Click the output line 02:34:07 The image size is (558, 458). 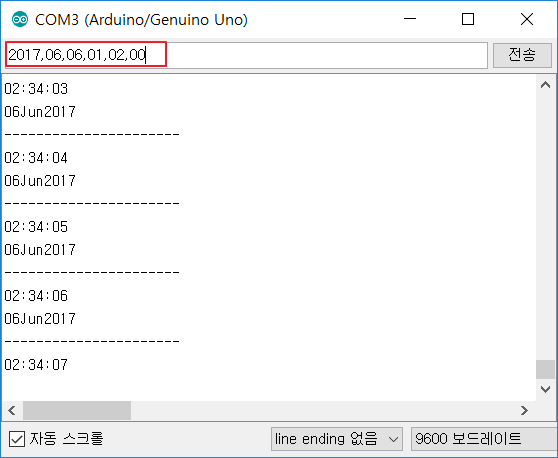[x=36, y=365]
